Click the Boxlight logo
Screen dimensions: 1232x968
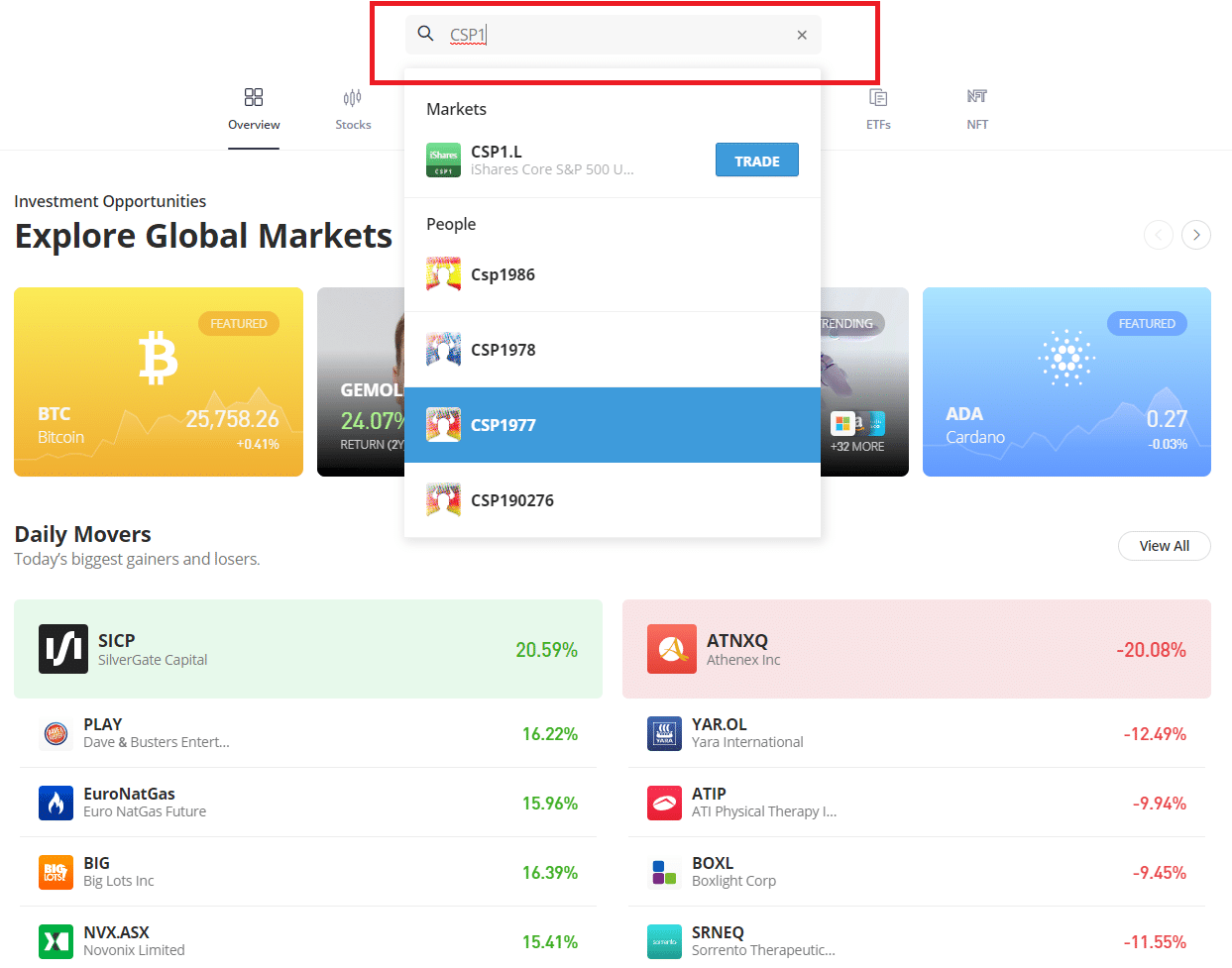tap(664, 872)
